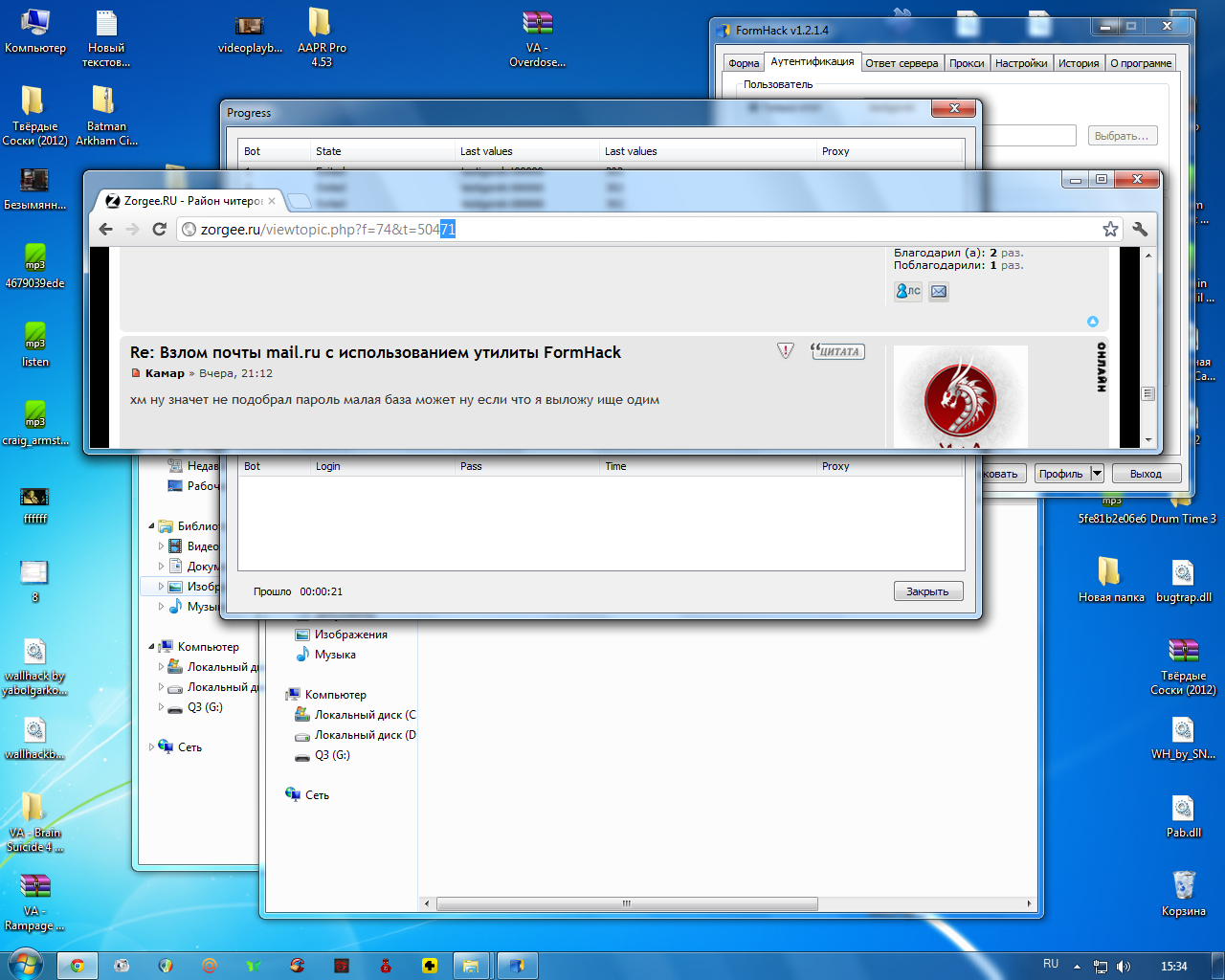Select the VA - Overdose archive icon
The width and height of the screenshot is (1225, 980).
pos(537,38)
